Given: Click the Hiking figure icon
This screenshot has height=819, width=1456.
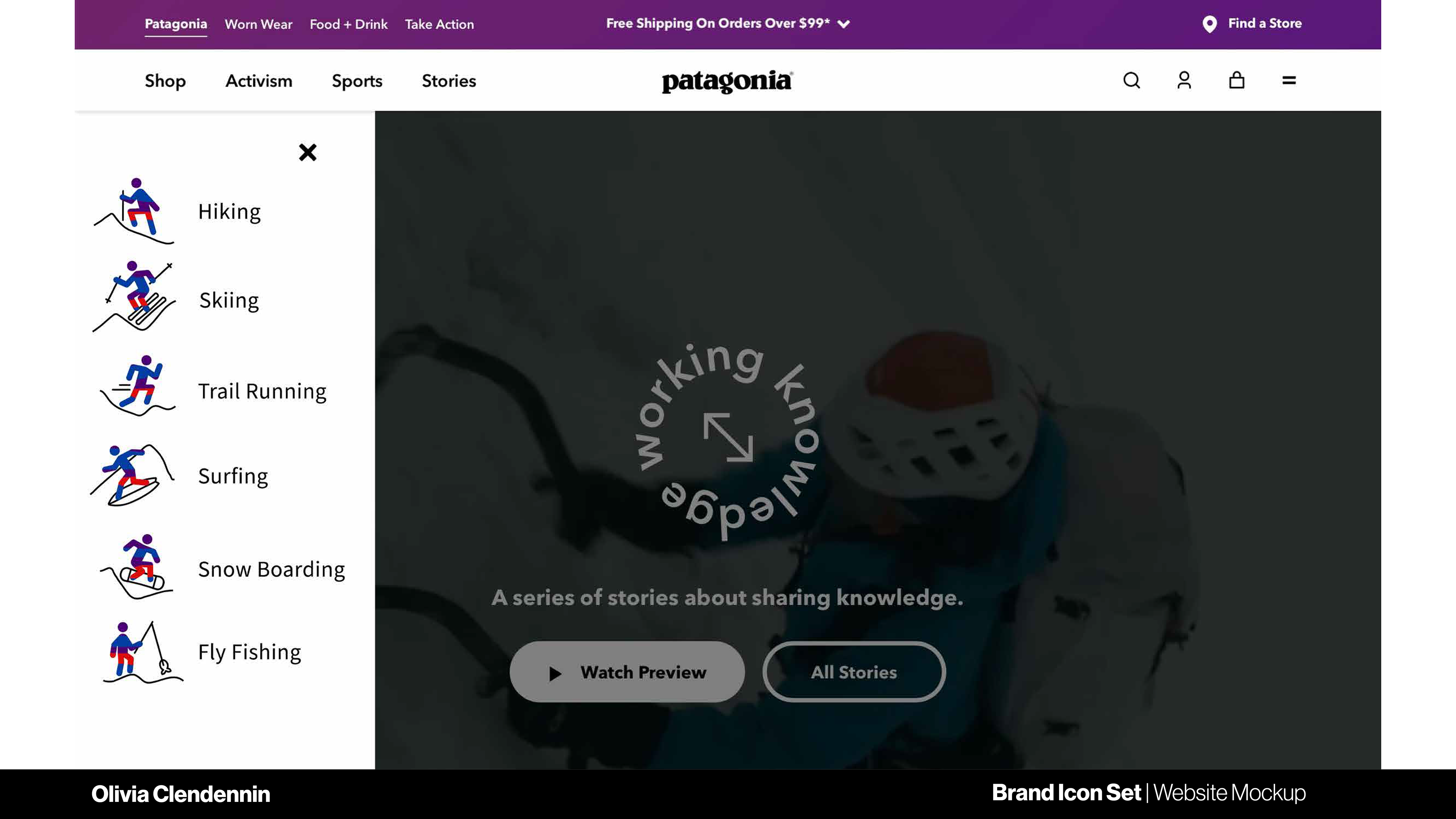Looking at the screenshot, I should pyautogui.click(x=135, y=211).
